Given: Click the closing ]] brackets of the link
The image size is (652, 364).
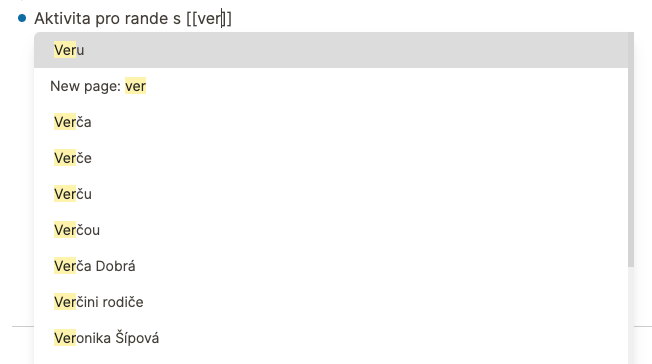Looking at the screenshot, I should [227, 18].
